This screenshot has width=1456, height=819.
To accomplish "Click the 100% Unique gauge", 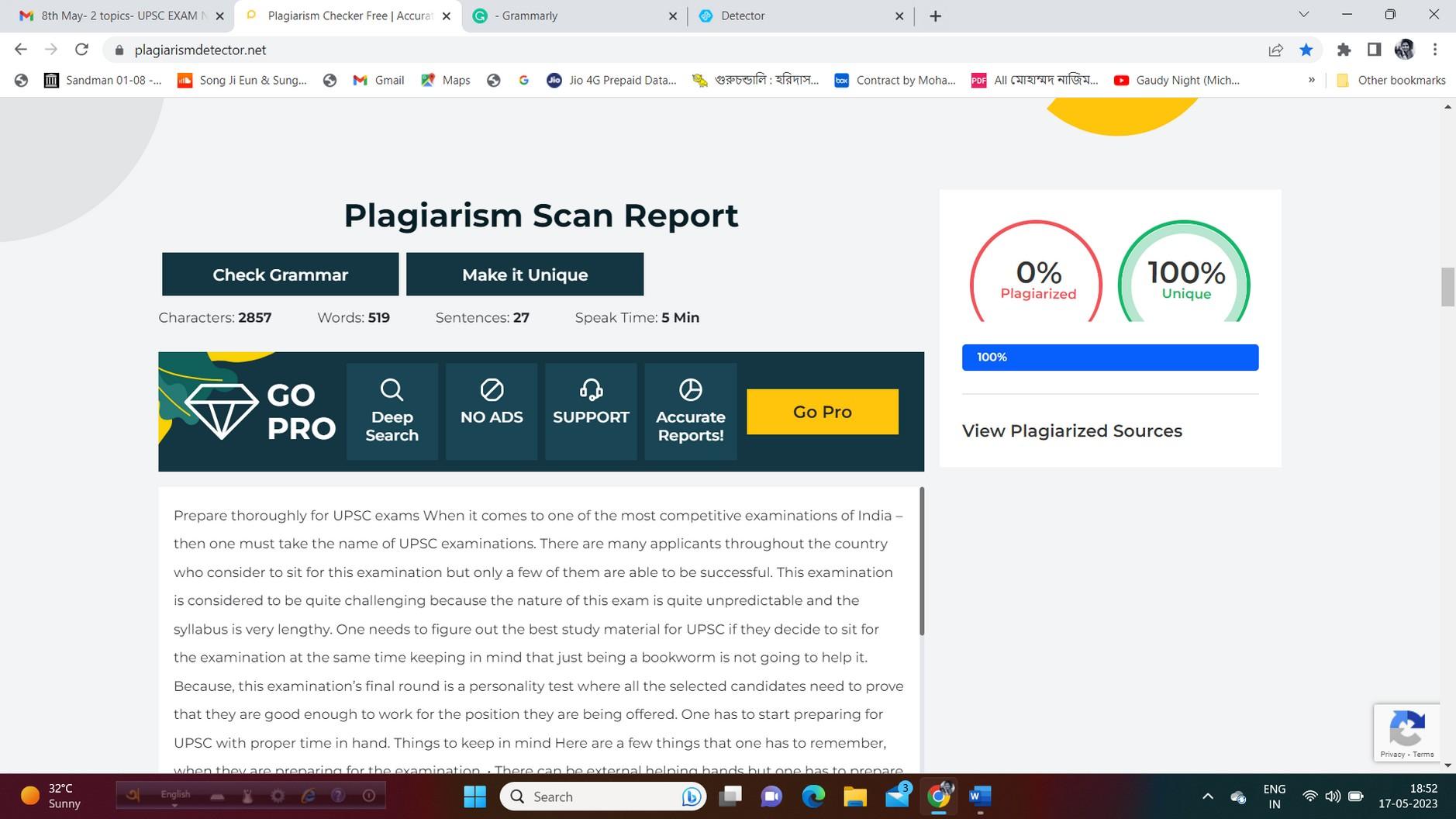I will click(1185, 273).
